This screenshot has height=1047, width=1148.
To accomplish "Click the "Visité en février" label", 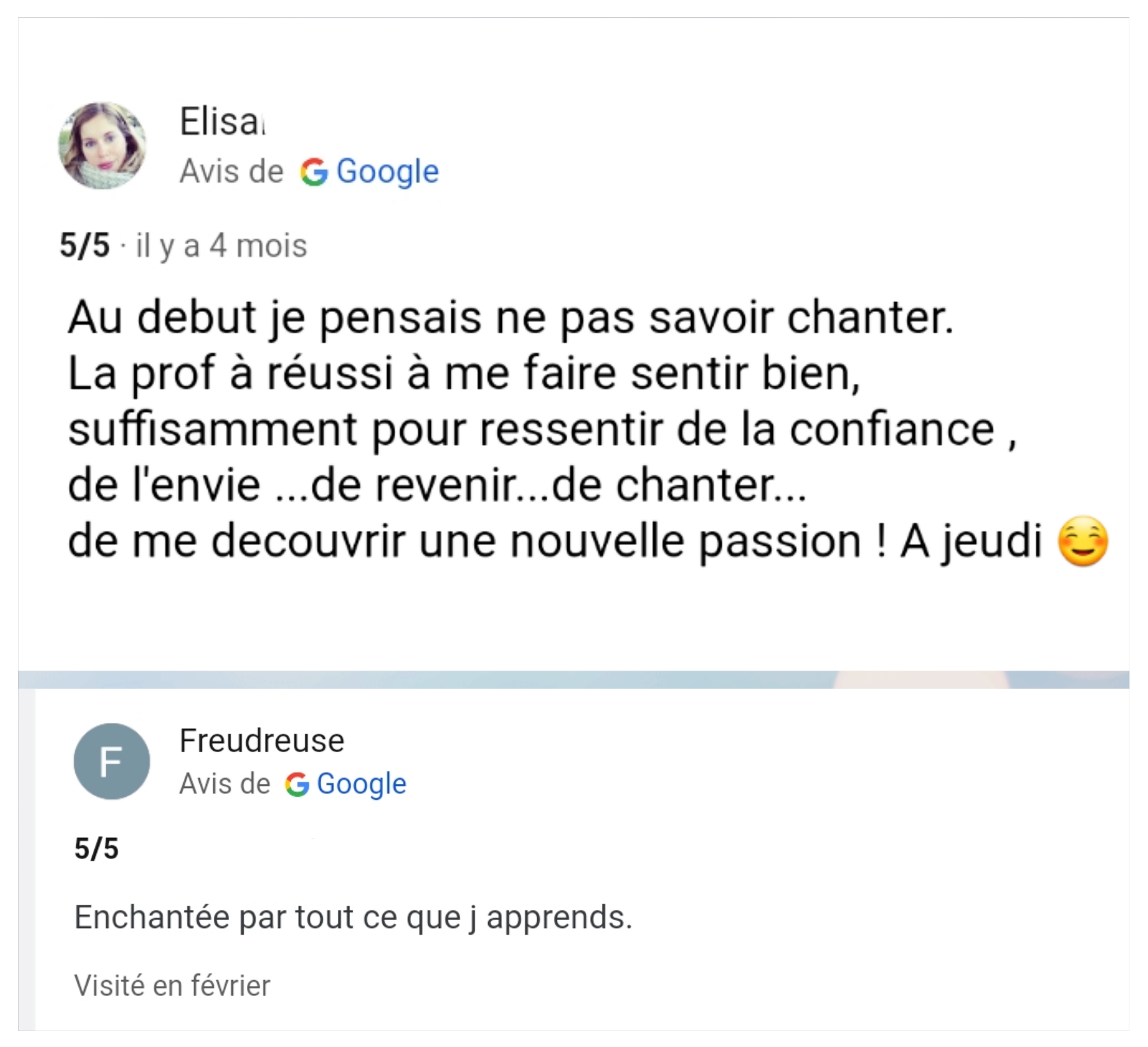I will pos(172,986).
